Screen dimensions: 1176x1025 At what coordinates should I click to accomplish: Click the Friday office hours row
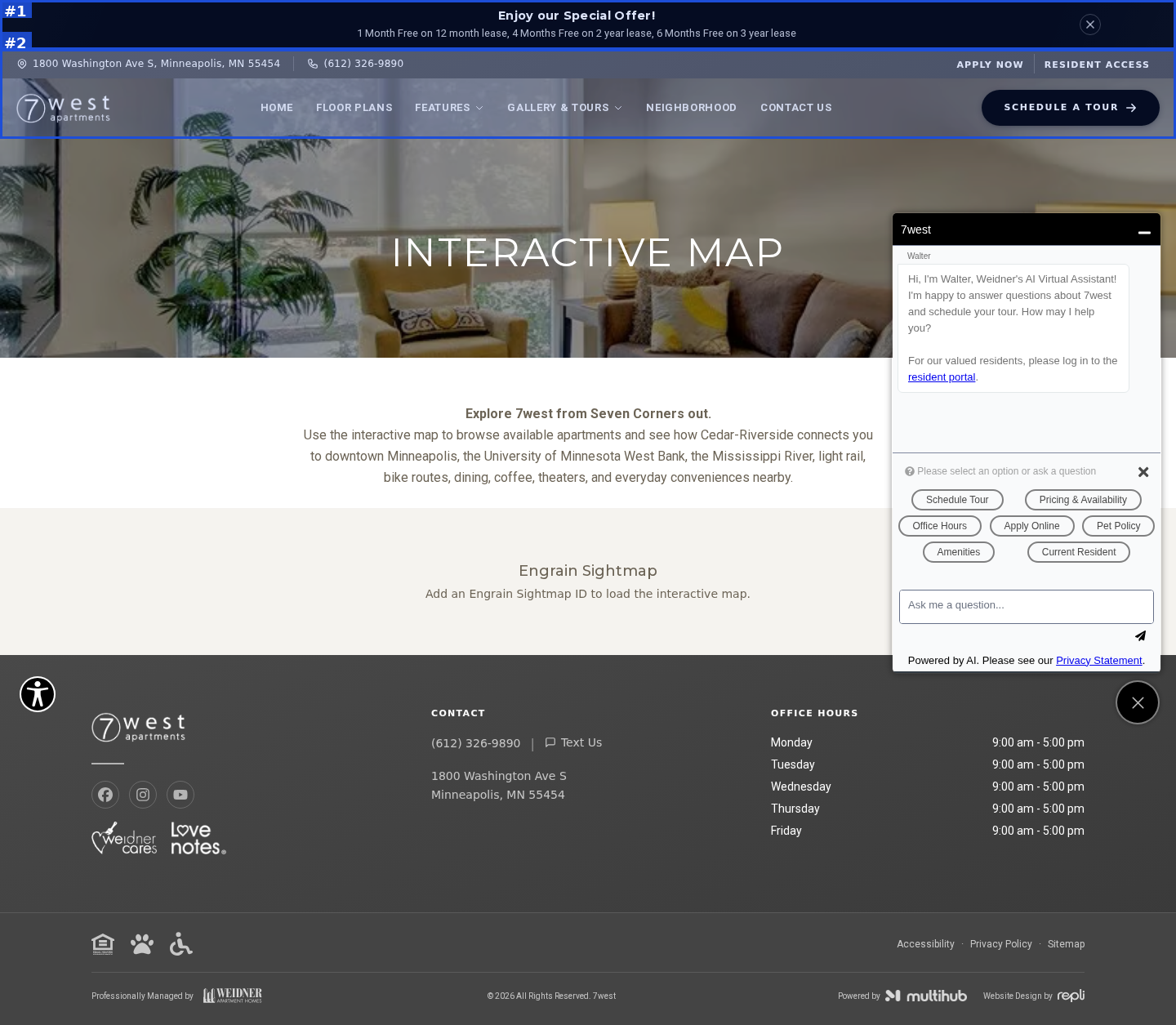coord(928,831)
